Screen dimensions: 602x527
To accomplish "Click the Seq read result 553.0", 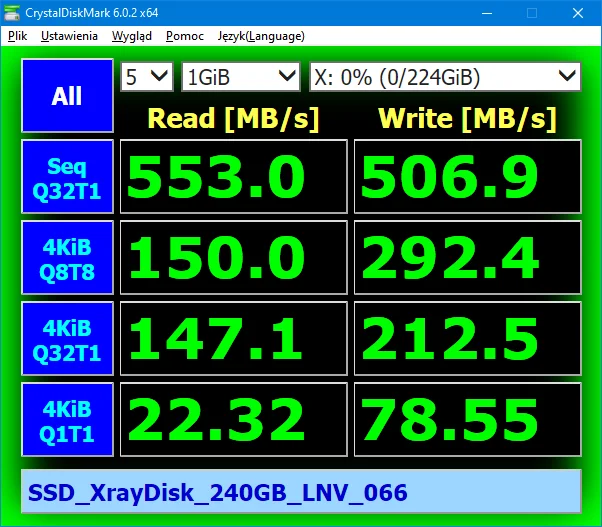I will [x=234, y=177].
